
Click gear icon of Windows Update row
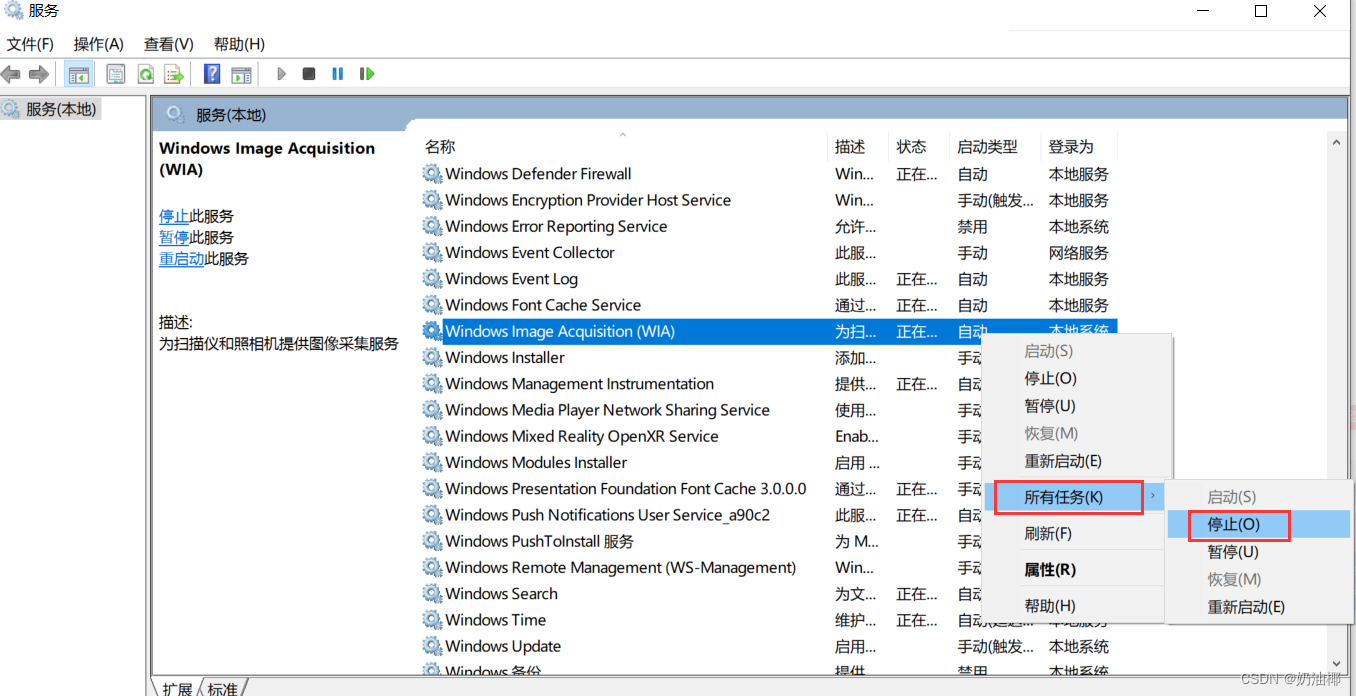coord(432,646)
